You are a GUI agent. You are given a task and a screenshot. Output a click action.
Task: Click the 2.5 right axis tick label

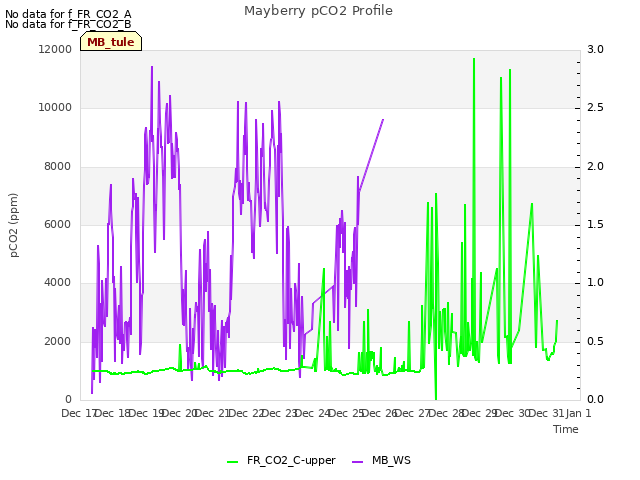[x=595, y=108]
